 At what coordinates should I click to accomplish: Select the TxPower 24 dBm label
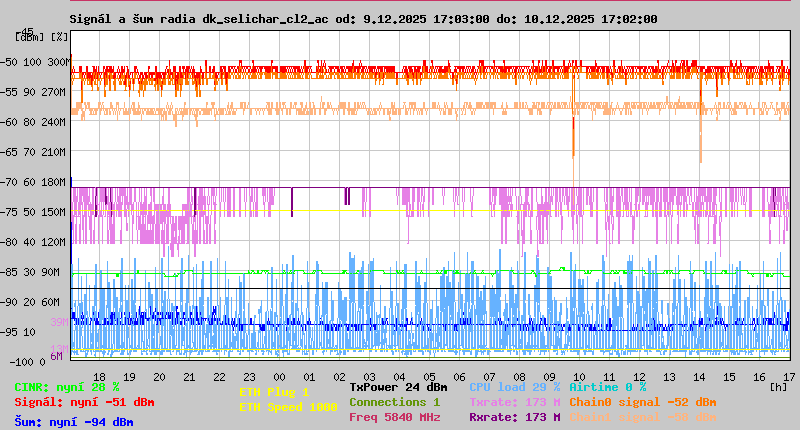tap(398, 386)
